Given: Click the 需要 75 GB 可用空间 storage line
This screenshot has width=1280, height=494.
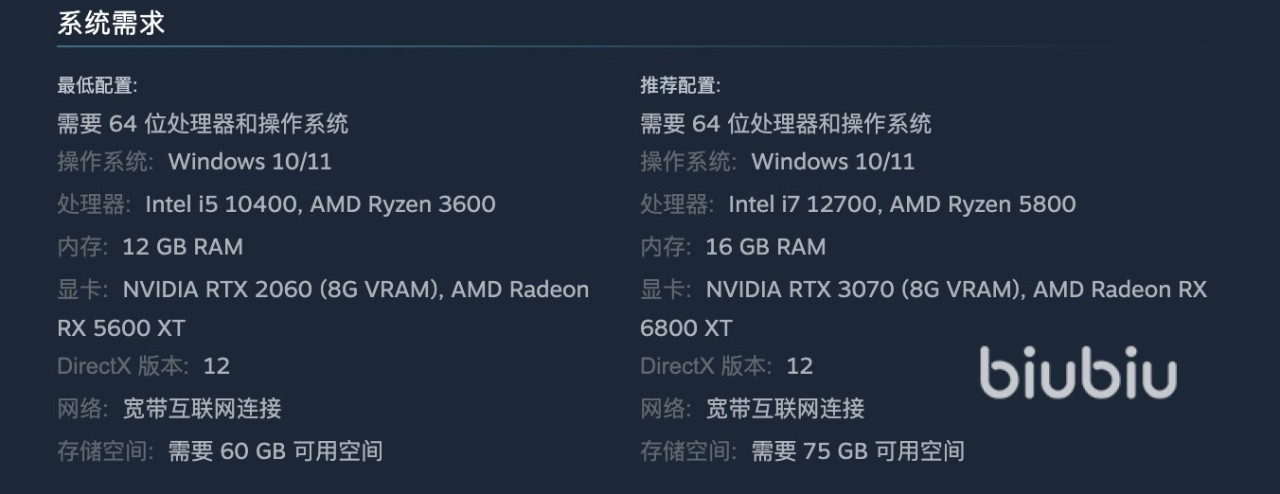Looking at the screenshot, I should click(857, 451).
